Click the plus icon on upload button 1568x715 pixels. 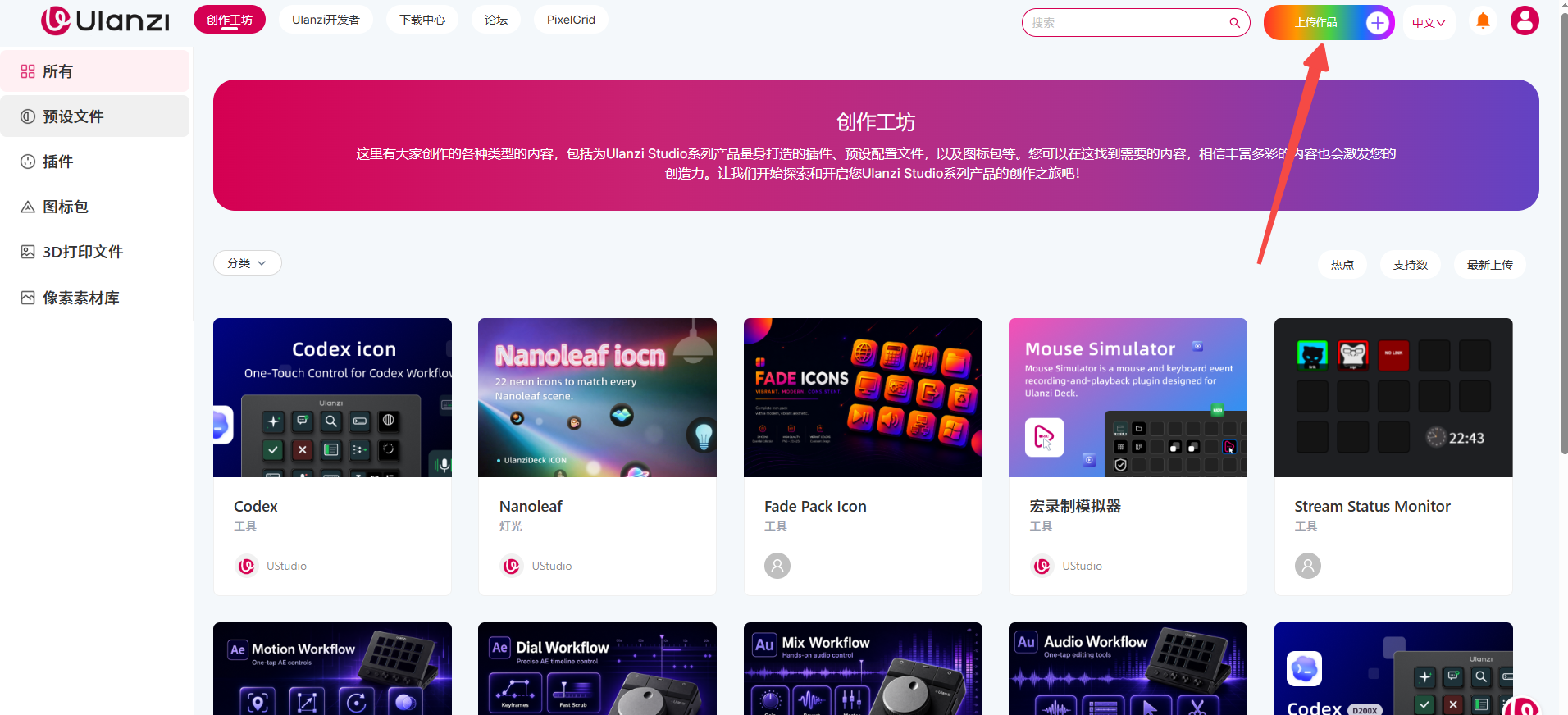(x=1377, y=23)
